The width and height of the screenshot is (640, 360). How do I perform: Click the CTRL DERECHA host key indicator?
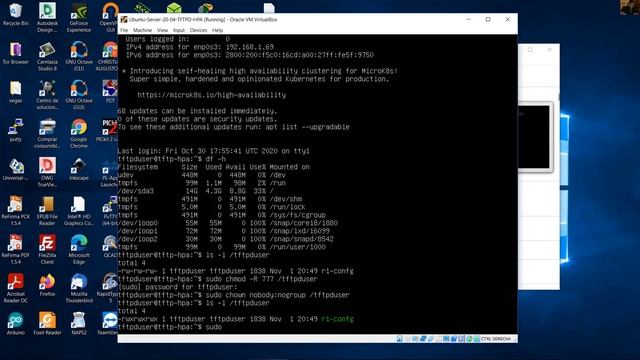(x=496, y=339)
